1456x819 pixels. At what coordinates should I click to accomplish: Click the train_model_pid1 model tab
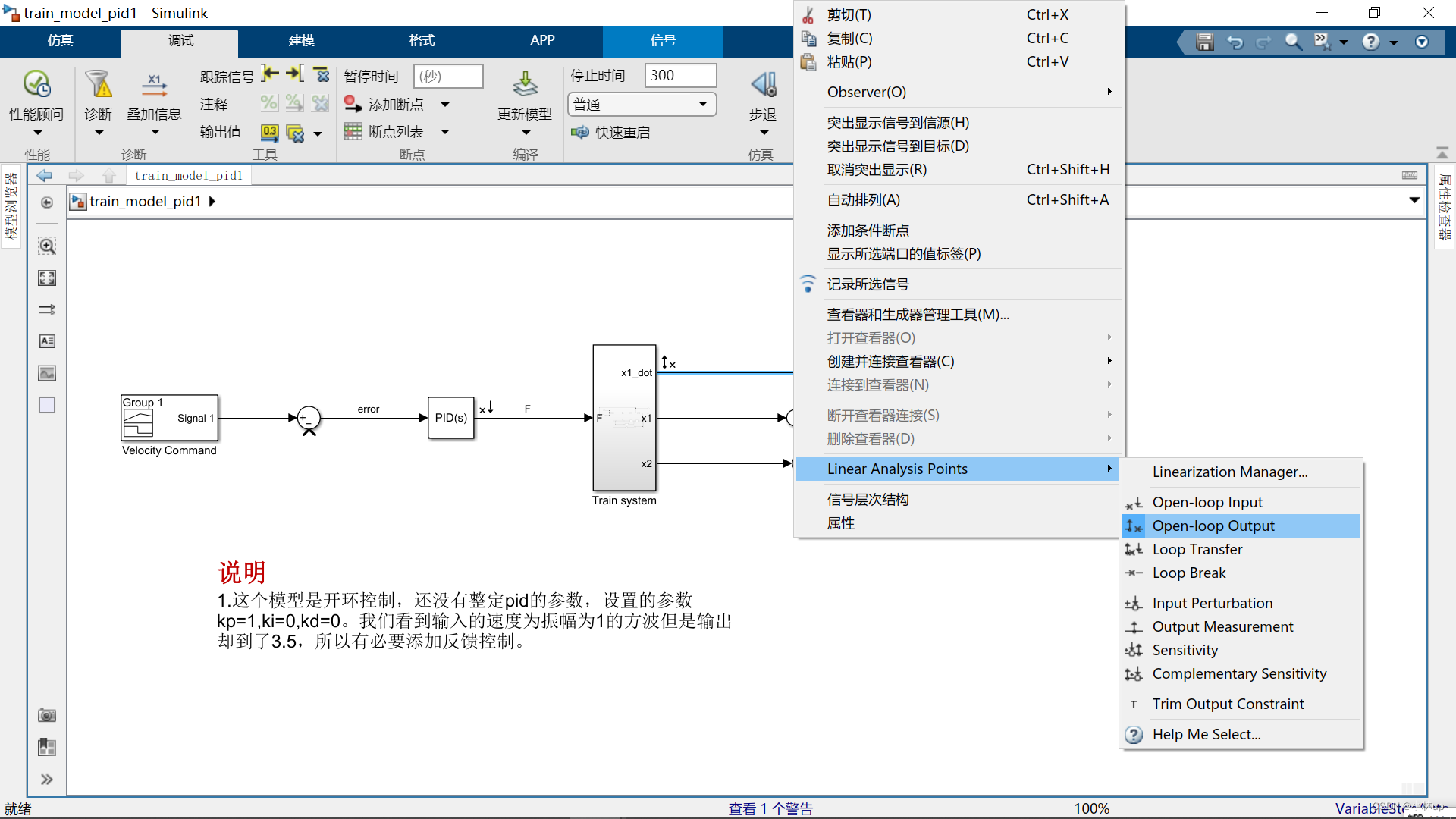pos(189,175)
